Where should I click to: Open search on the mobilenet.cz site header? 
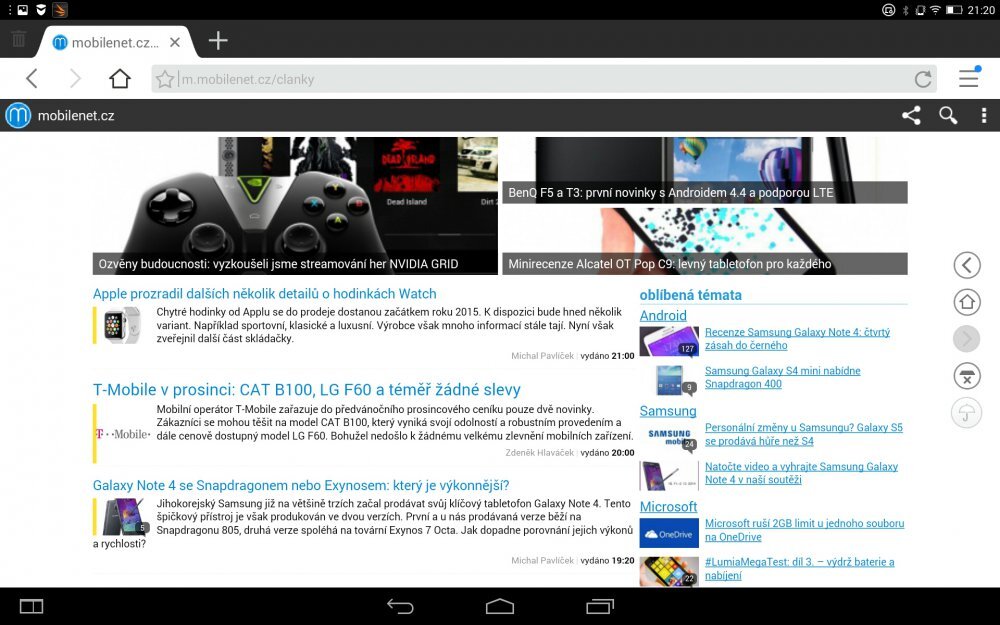point(947,115)
